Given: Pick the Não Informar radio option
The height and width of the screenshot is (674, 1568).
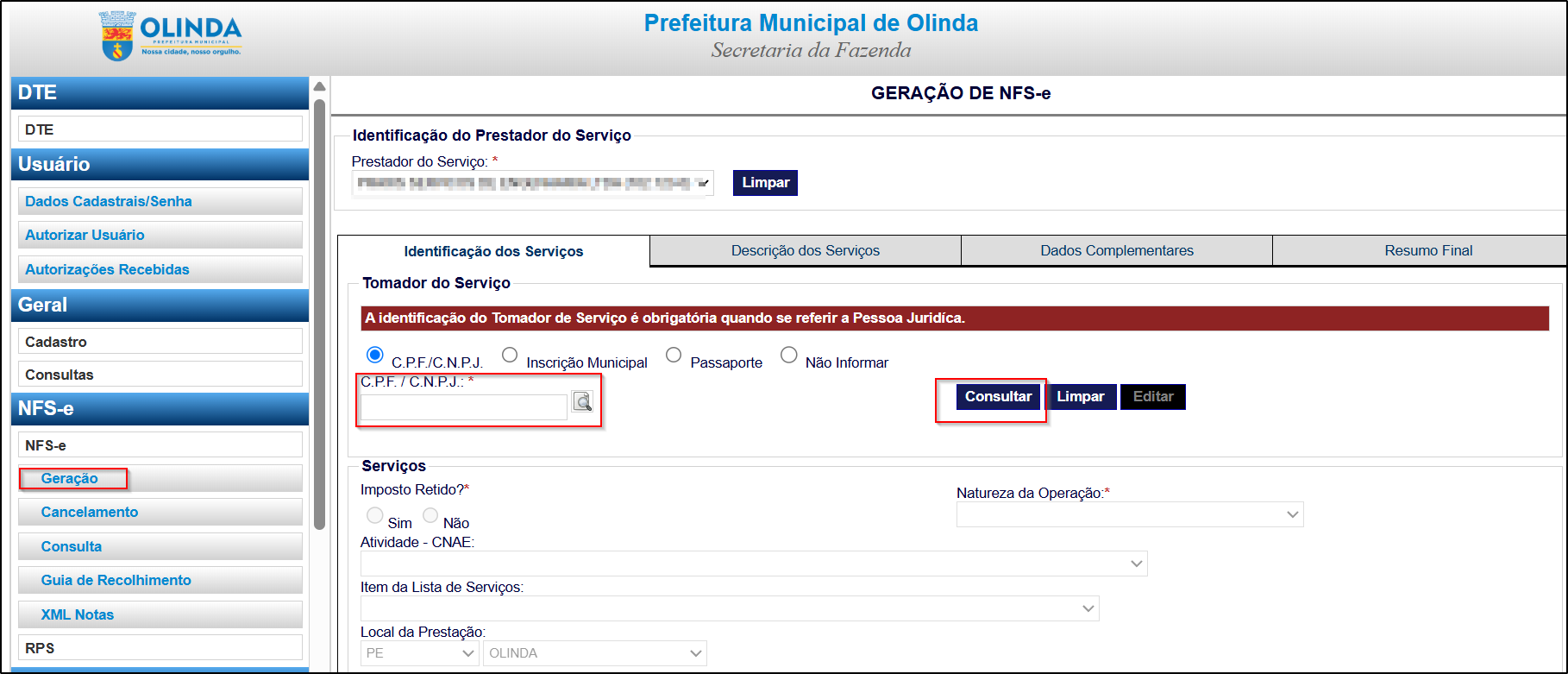Looking at the screenshot, I should pyautogui.click(x=788, y=356).
